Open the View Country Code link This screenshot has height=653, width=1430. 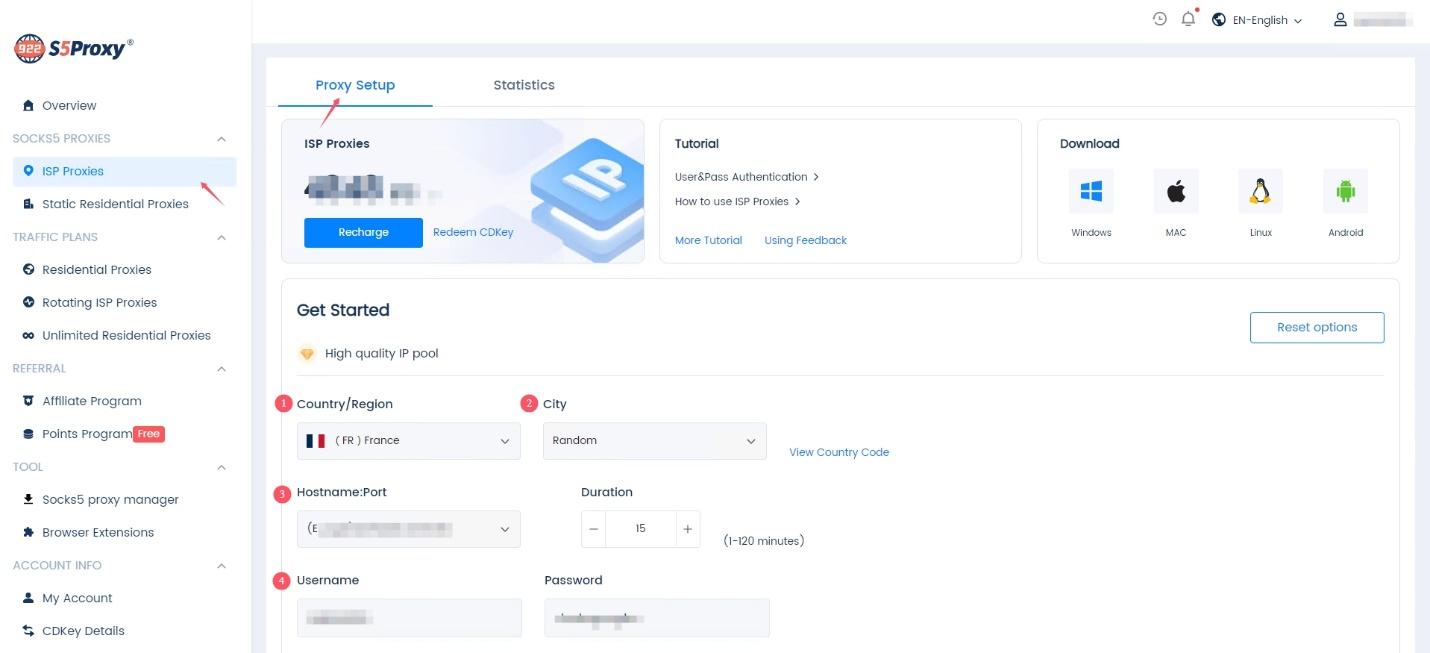pos(839,452)
